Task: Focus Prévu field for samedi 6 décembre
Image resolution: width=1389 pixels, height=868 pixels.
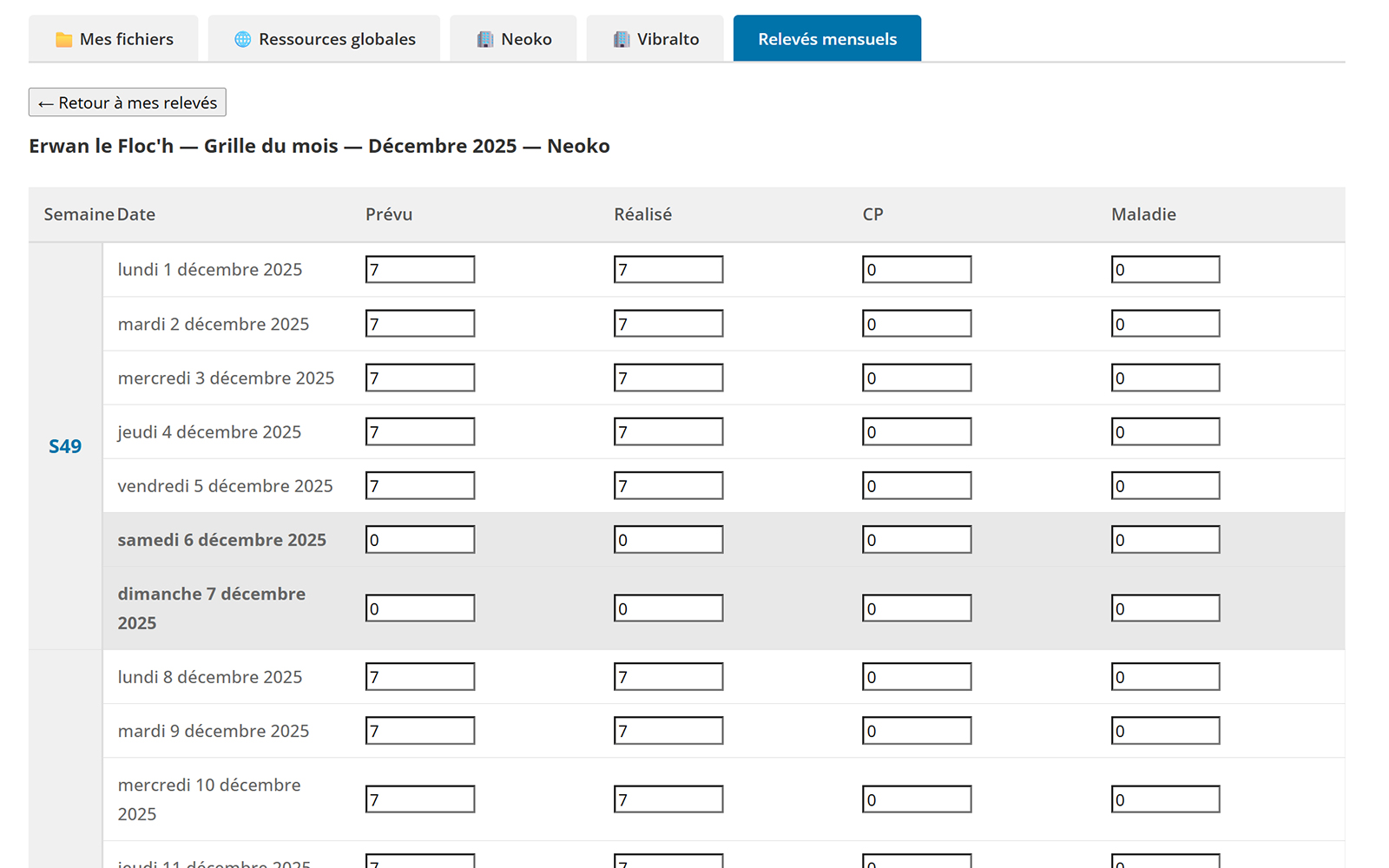Action: pyautogui.click(x=420, y=539)
